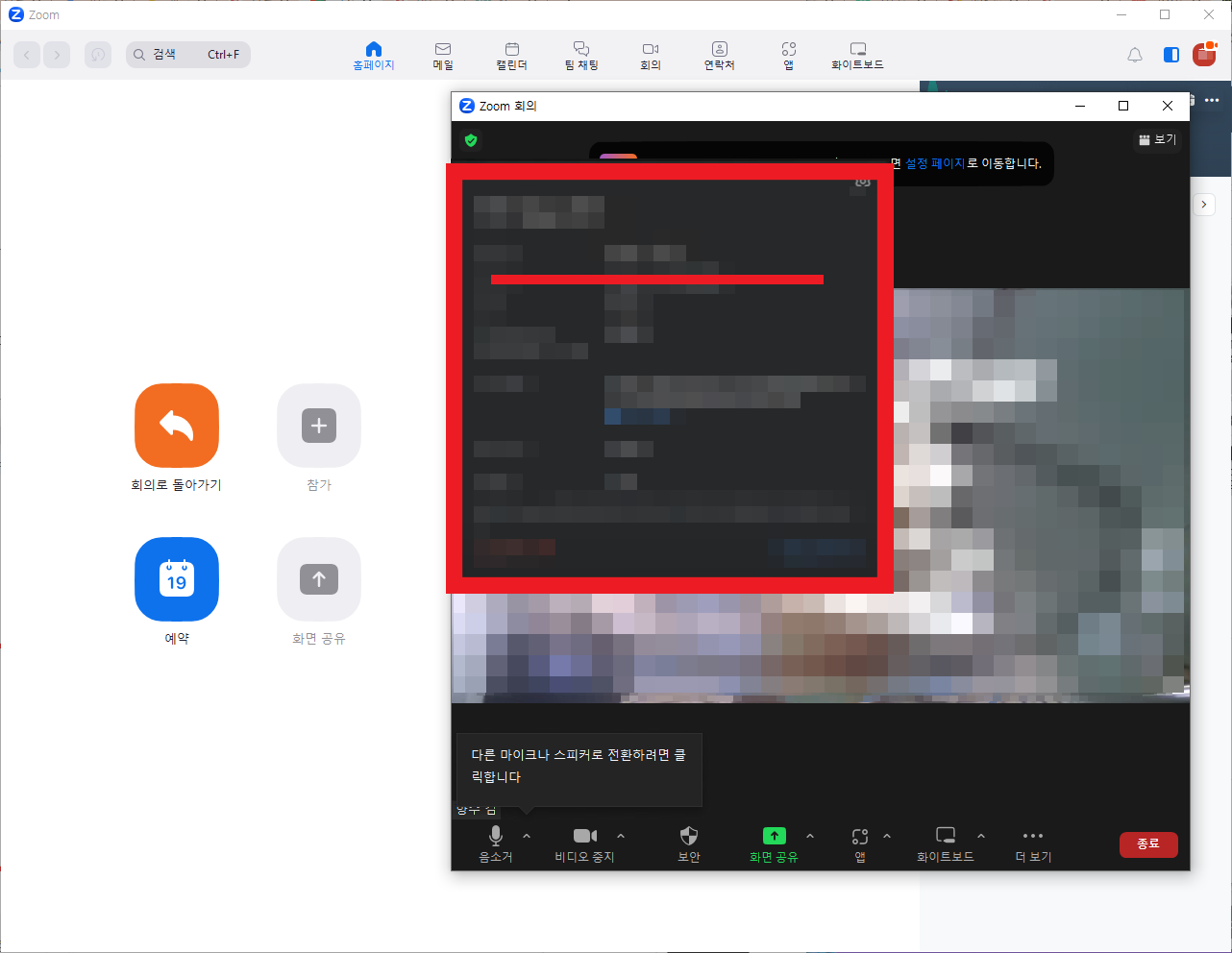Click the notification bell icon
This screenshot has height=953, width=1232.
click(1134, 55)
